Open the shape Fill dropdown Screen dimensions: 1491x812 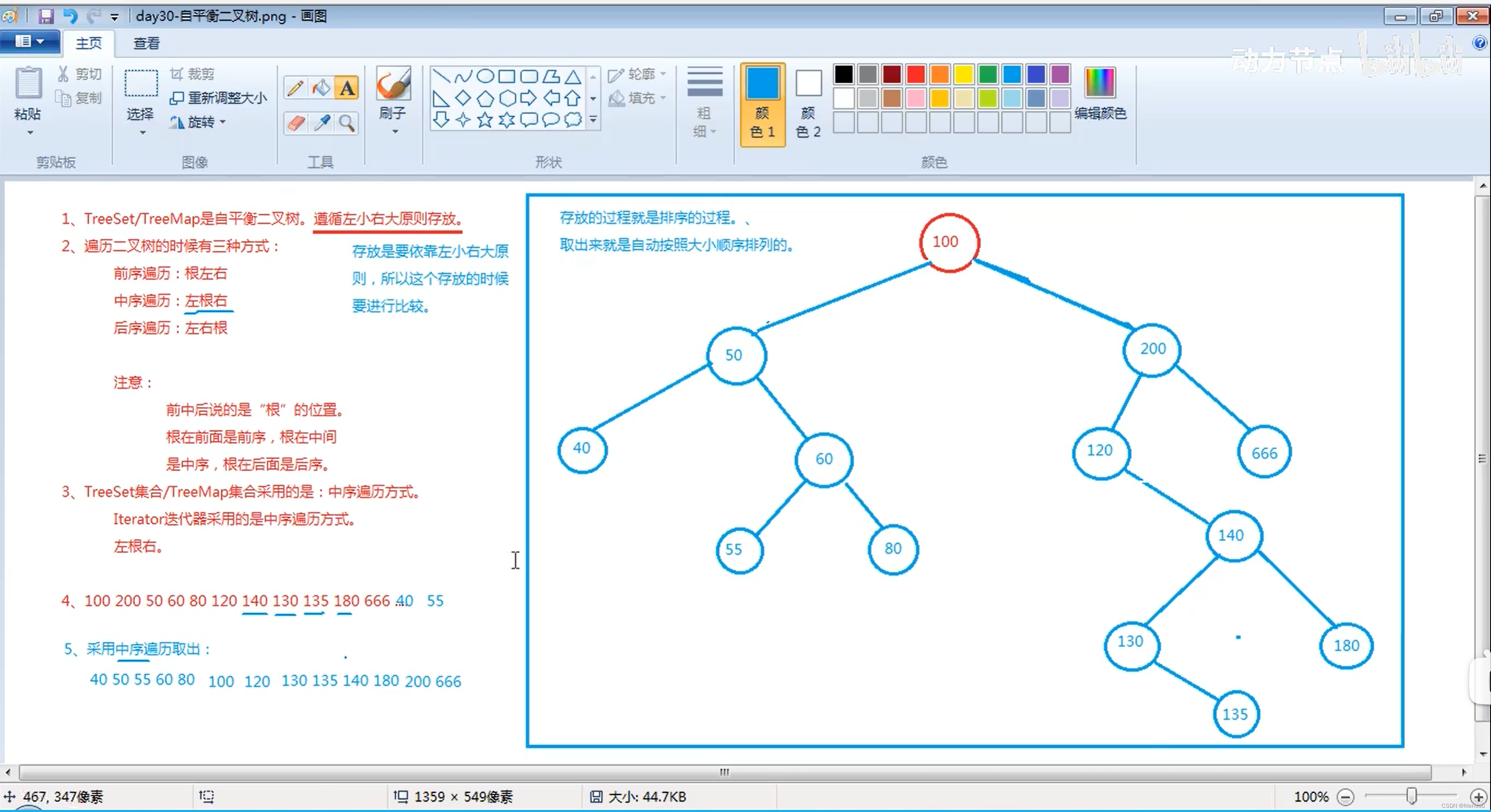pyautogui.click(x=637, y=98)
